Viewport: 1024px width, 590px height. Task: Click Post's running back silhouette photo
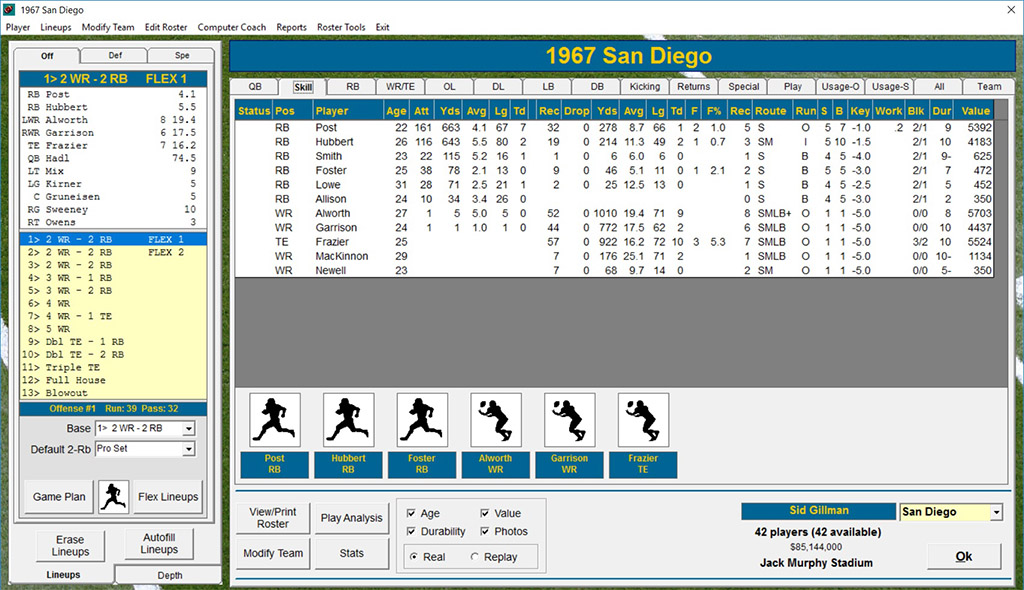(x=274, y=419)
